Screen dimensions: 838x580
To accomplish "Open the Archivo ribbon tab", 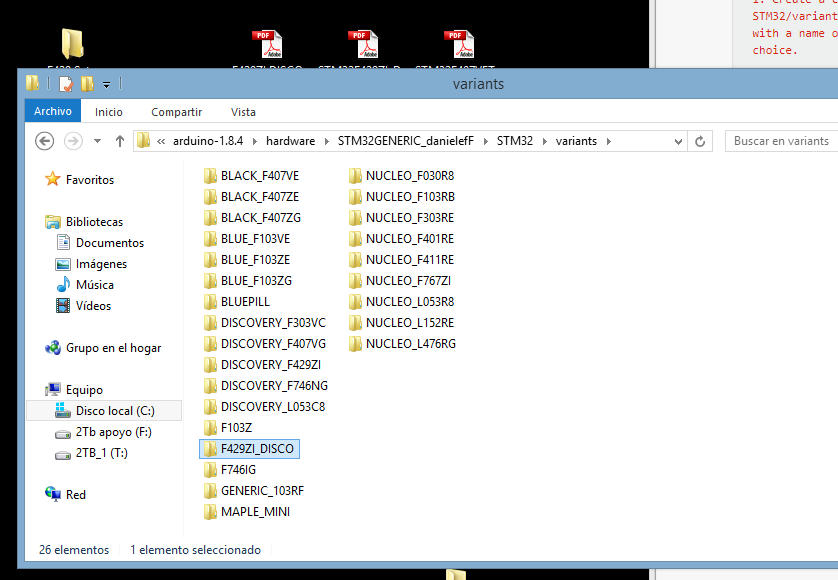I will click(53, 111).
